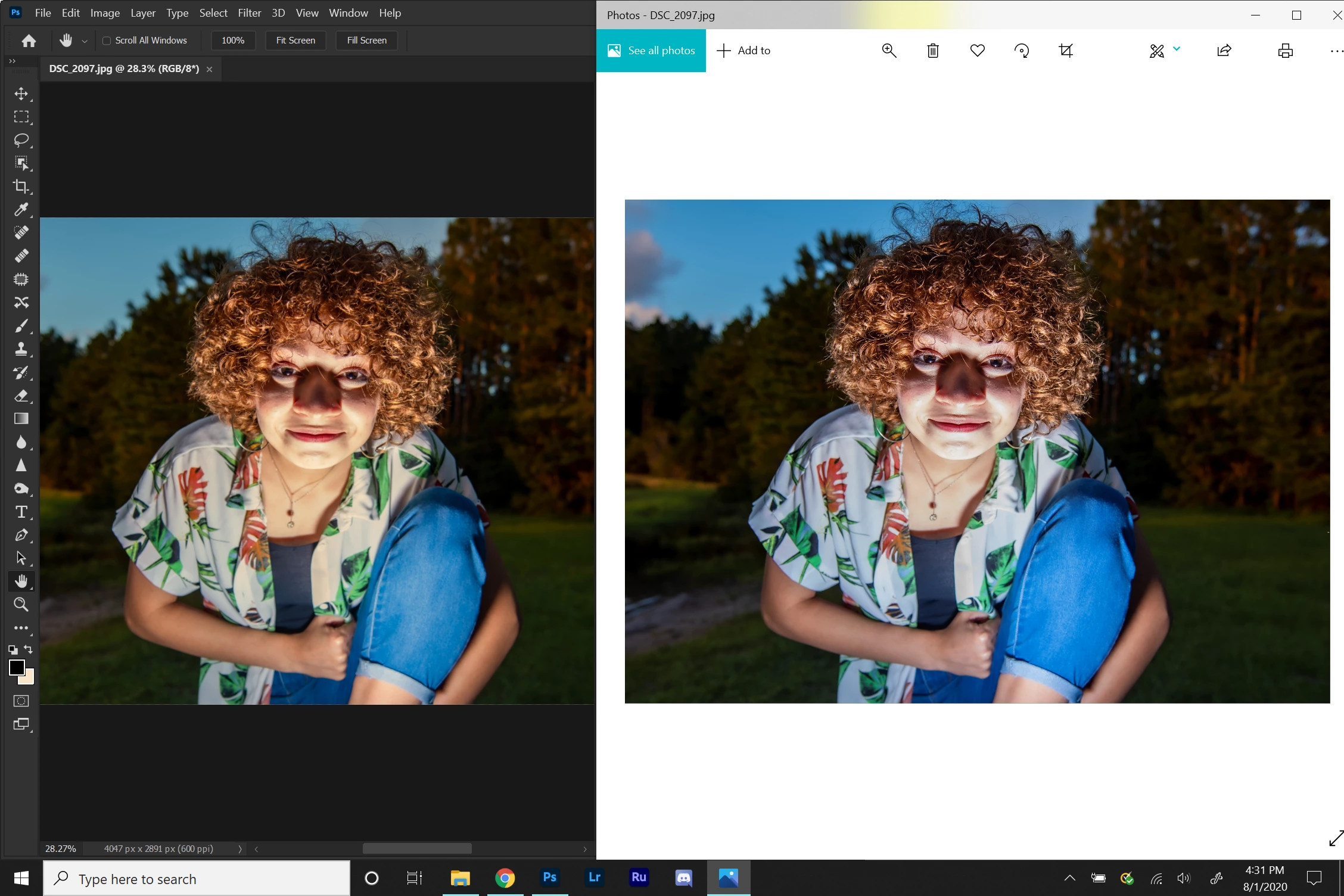Click See all photos button
1344x896 pixels.
pos(651,51)
